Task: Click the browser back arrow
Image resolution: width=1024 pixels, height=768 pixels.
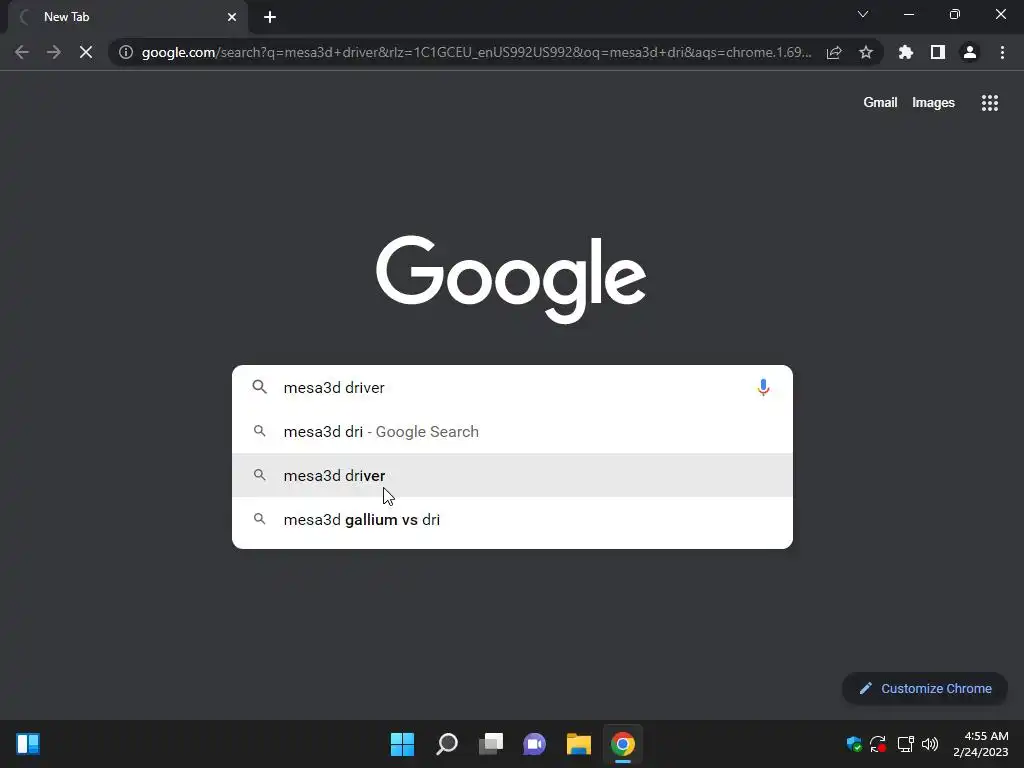Action: [x=22, y=52]
